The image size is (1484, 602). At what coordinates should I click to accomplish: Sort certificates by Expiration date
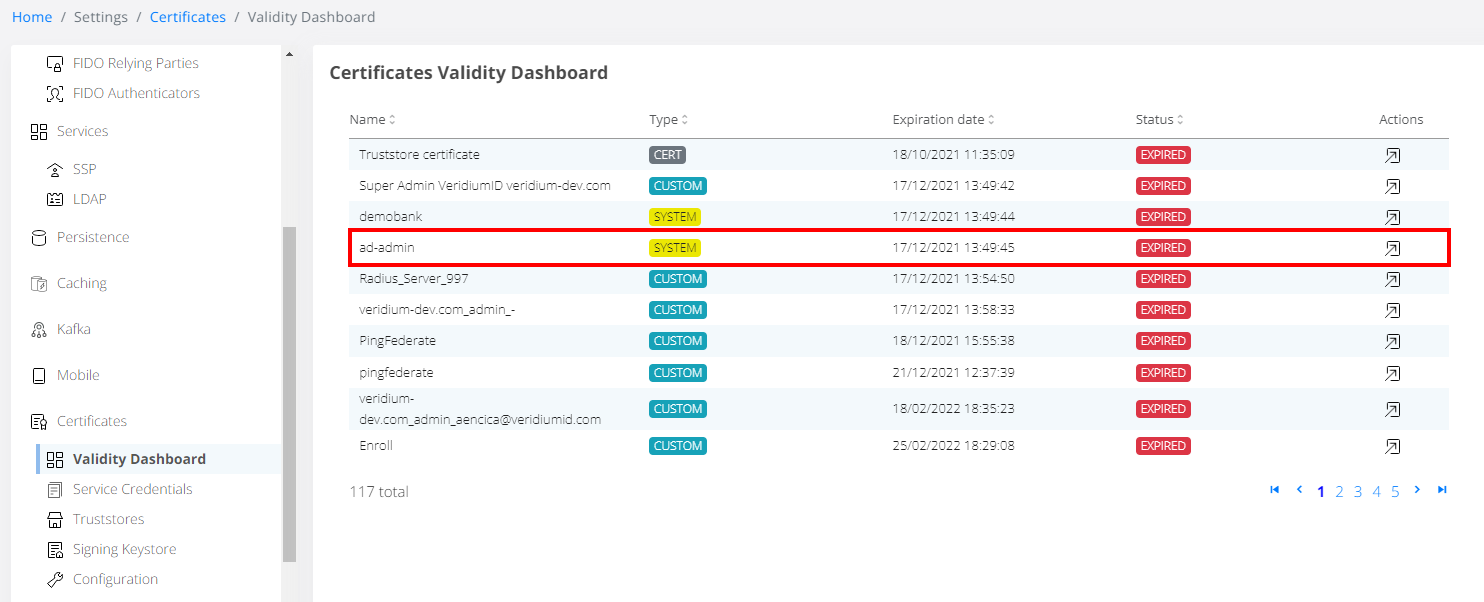pyautogui.click(x=943, y=120)
